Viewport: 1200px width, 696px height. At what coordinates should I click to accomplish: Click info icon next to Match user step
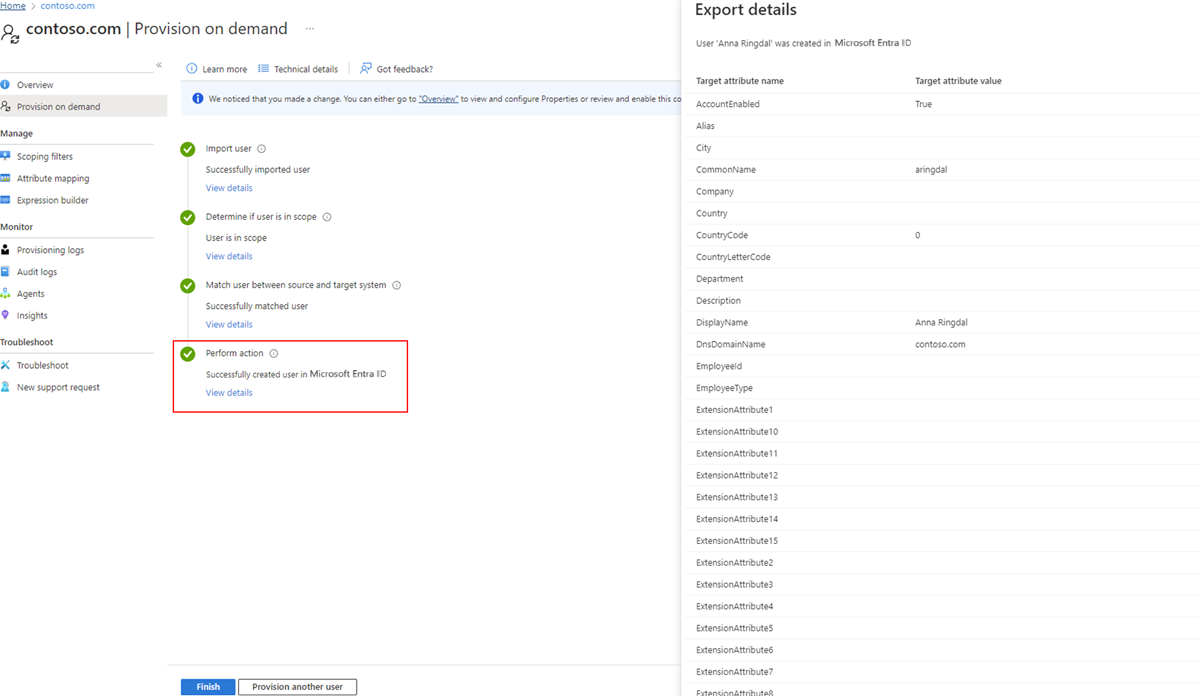[397, 285]
